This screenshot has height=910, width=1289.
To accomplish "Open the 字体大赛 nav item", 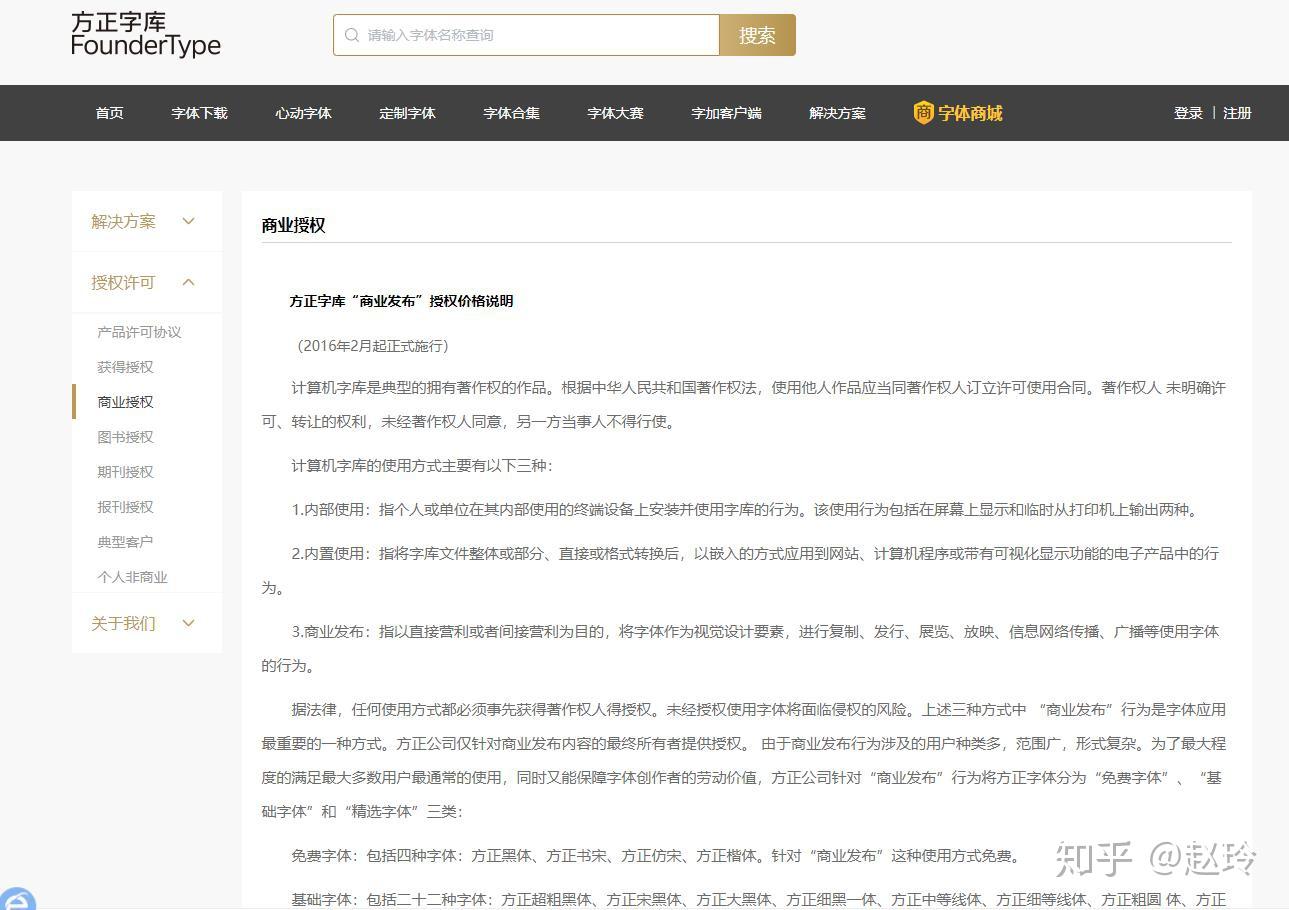I will [616, 113].
